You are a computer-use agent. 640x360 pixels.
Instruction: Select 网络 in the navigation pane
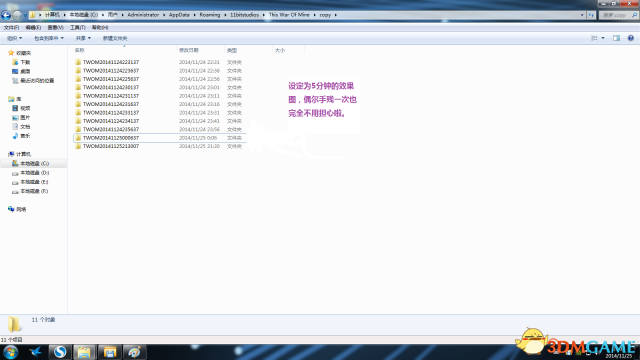pos(17,209)
